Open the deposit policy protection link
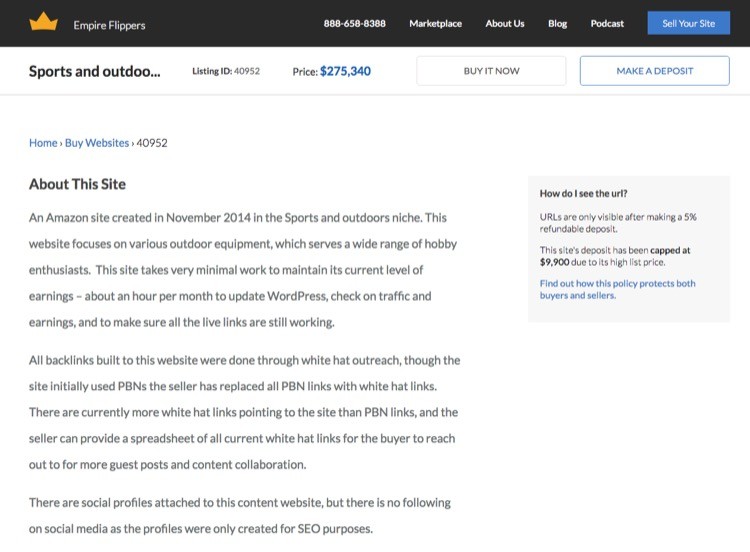 618,289
